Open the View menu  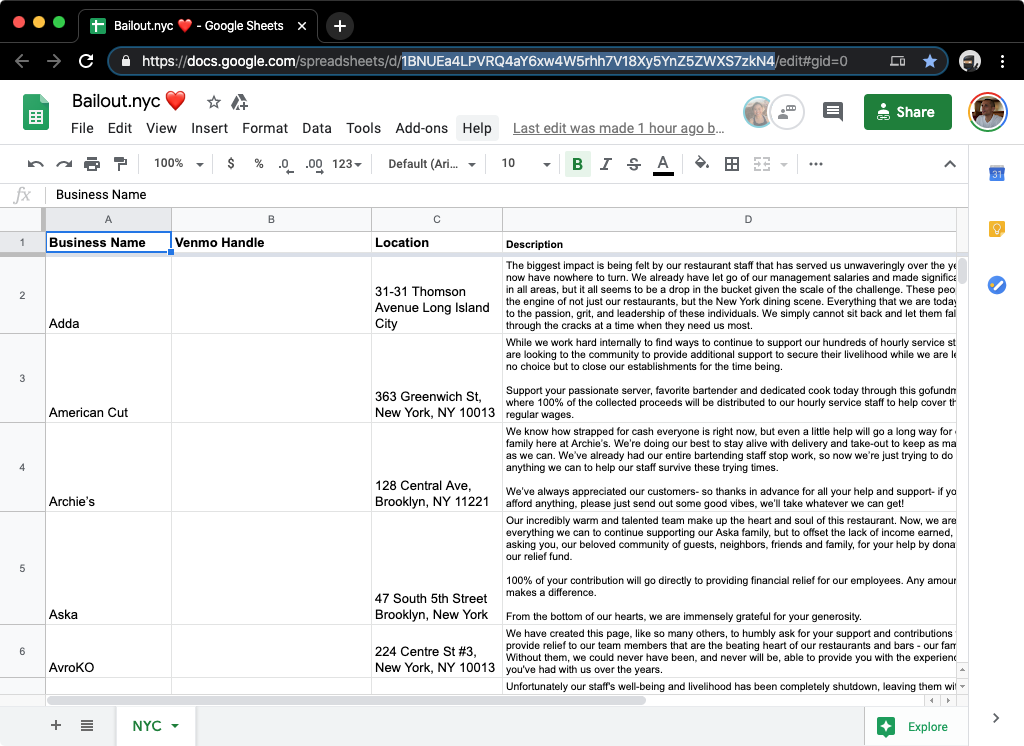click(x=161, y=128)
